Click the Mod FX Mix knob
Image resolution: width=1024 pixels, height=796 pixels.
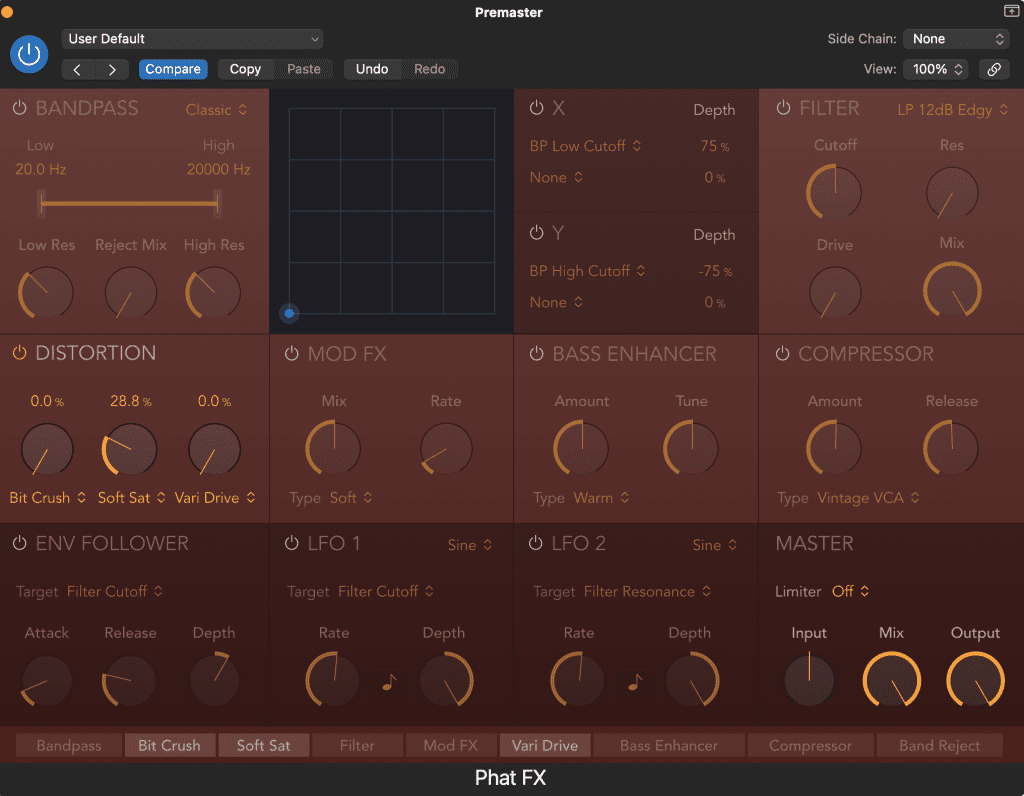click(x=333, y=449)
